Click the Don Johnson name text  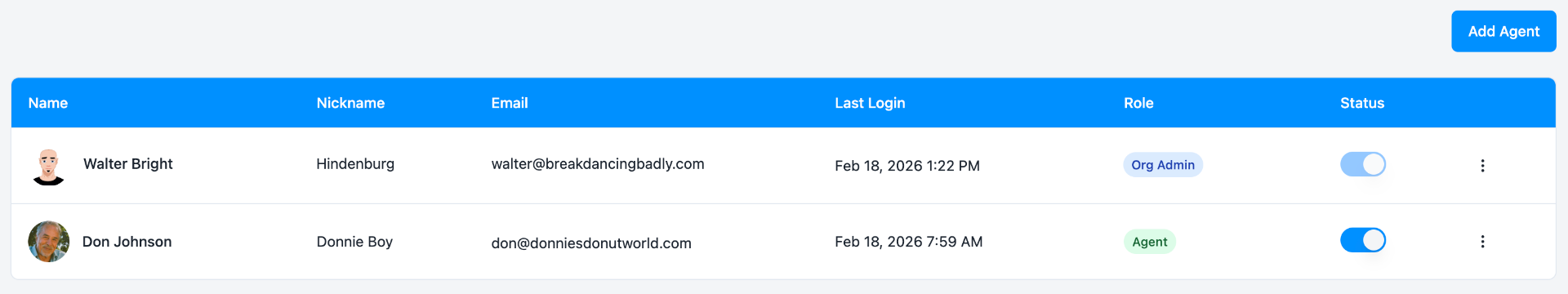click(127, 242)
